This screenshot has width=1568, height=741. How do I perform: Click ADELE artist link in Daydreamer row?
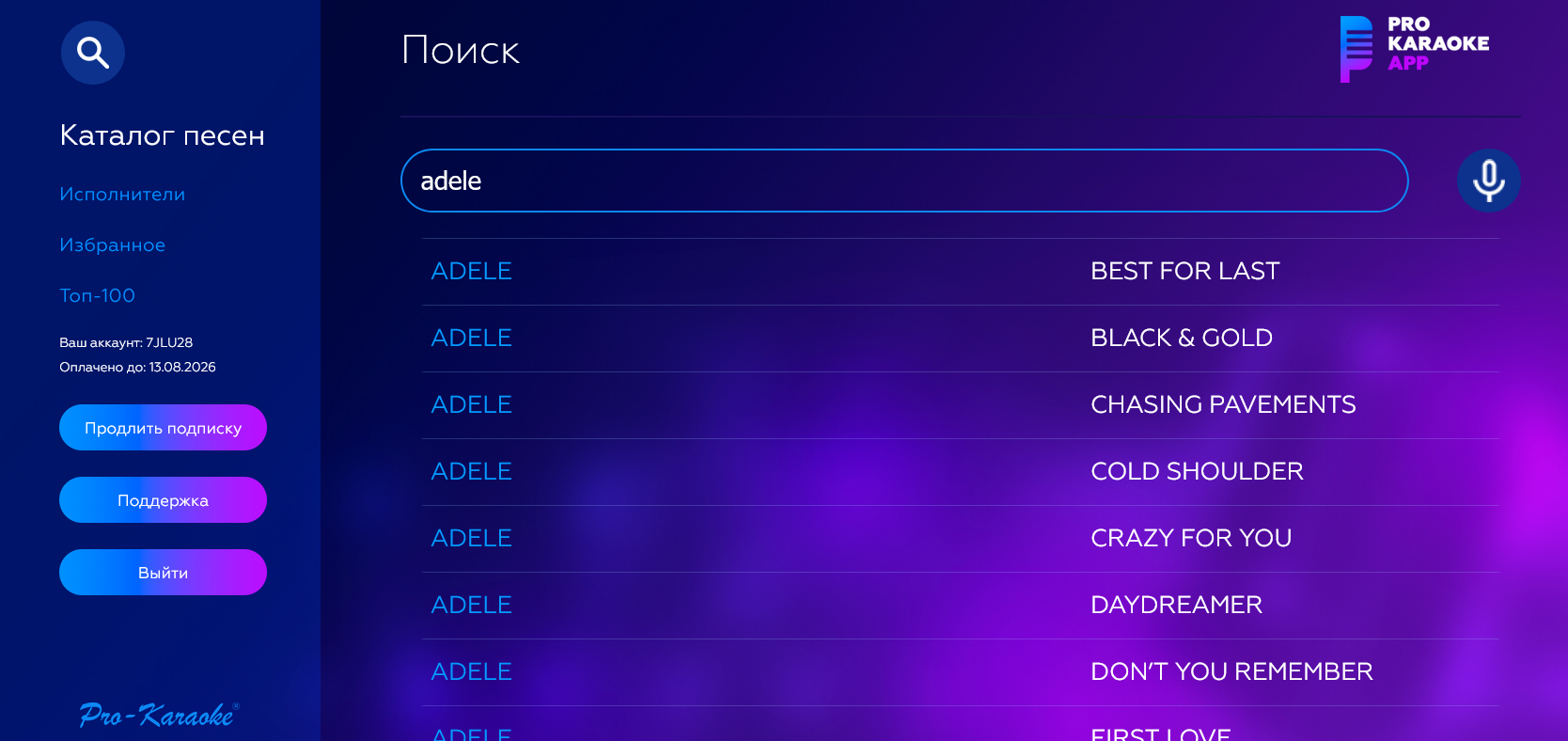[x=471, y=605]
